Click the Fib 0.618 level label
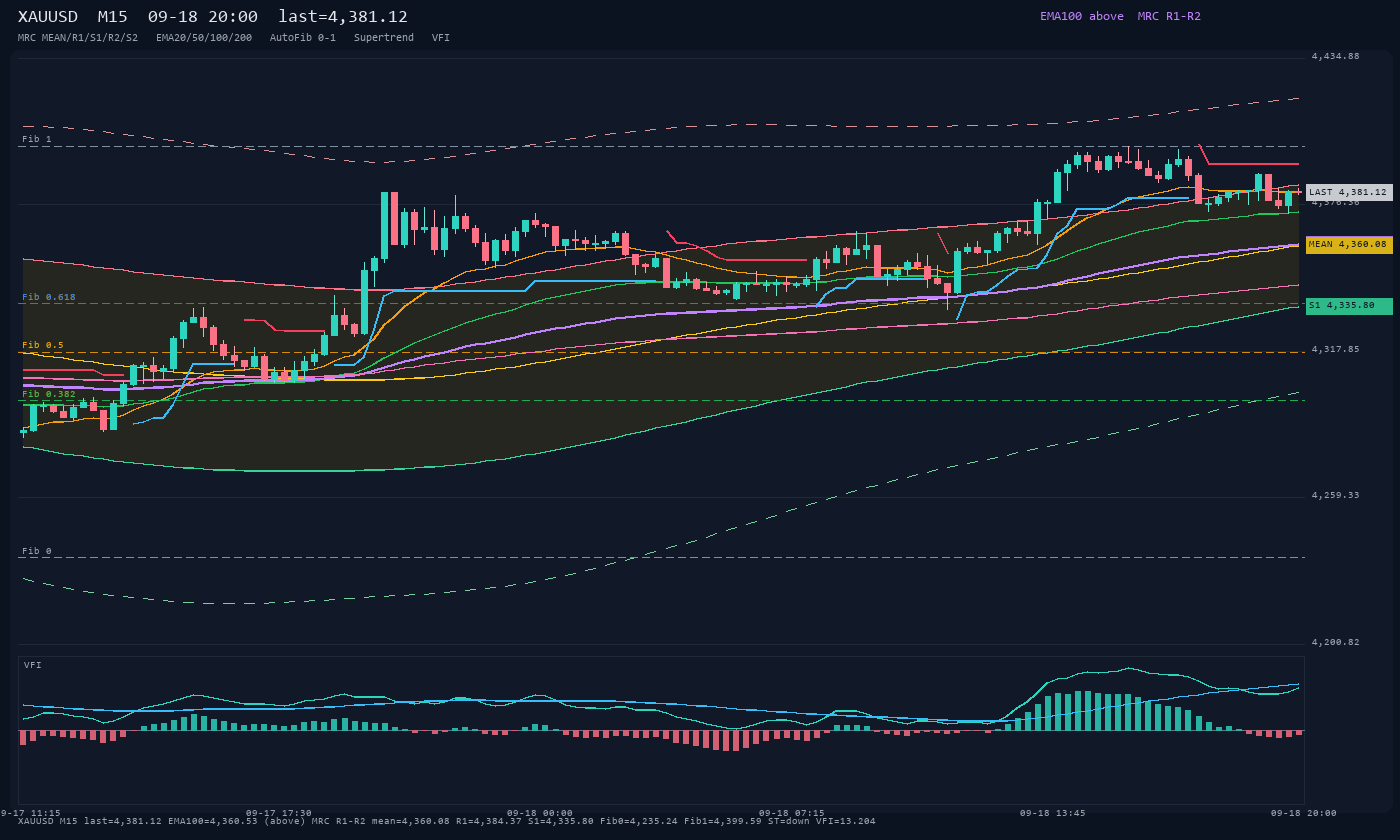Viewport: 1400px width, 840px height. pyautogui.click(x=49, y=297)
